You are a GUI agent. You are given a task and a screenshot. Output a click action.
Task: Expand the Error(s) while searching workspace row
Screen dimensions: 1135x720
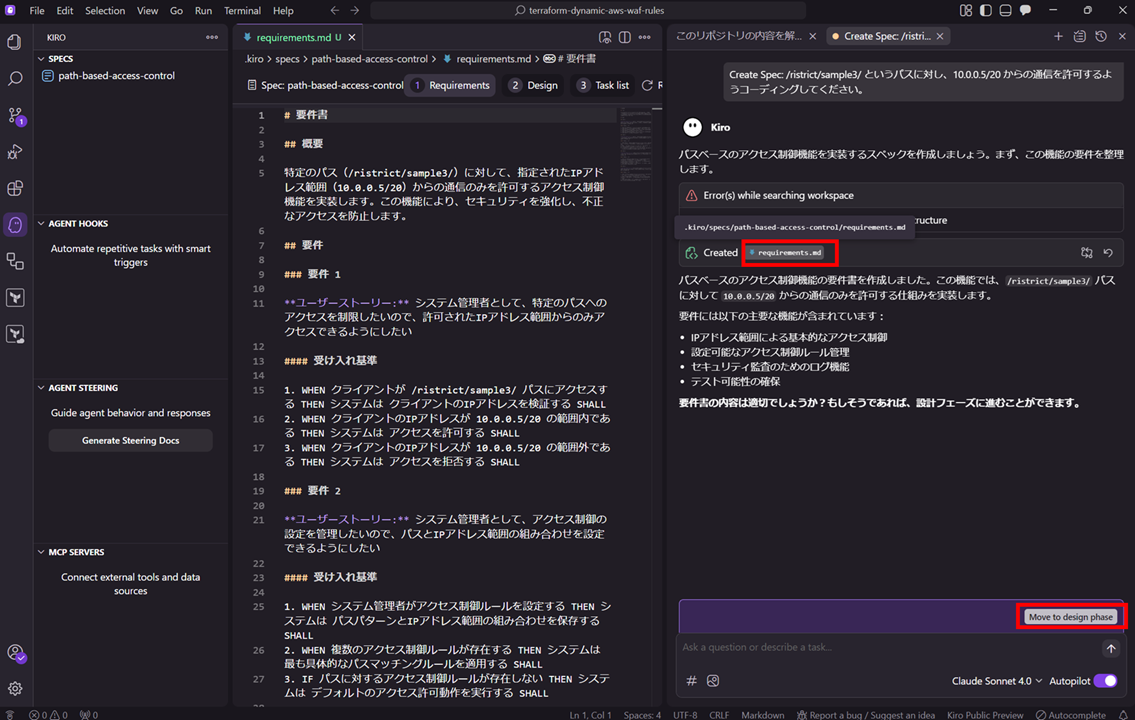901,195
